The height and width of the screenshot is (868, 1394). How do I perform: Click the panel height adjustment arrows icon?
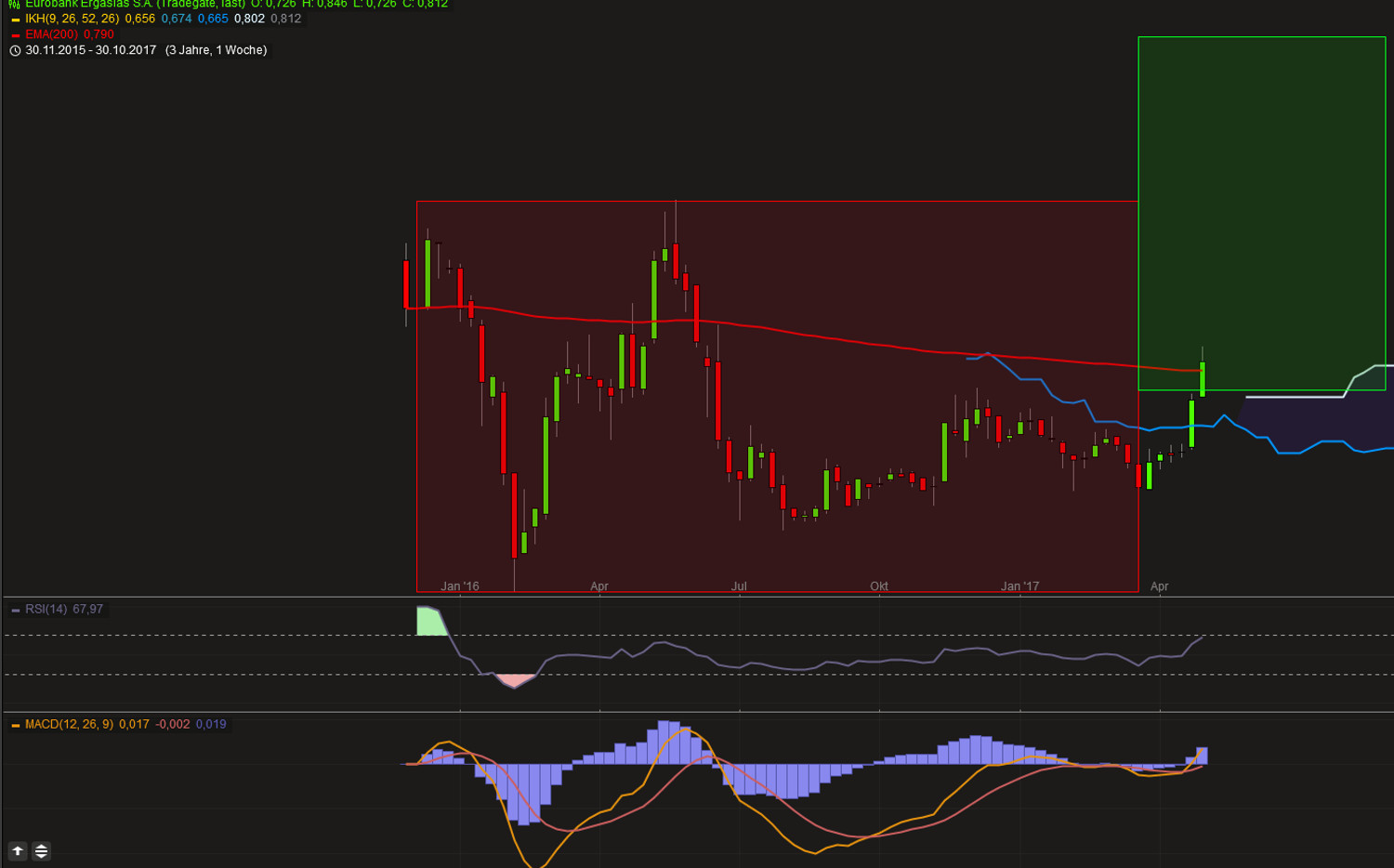pos(41,850)
